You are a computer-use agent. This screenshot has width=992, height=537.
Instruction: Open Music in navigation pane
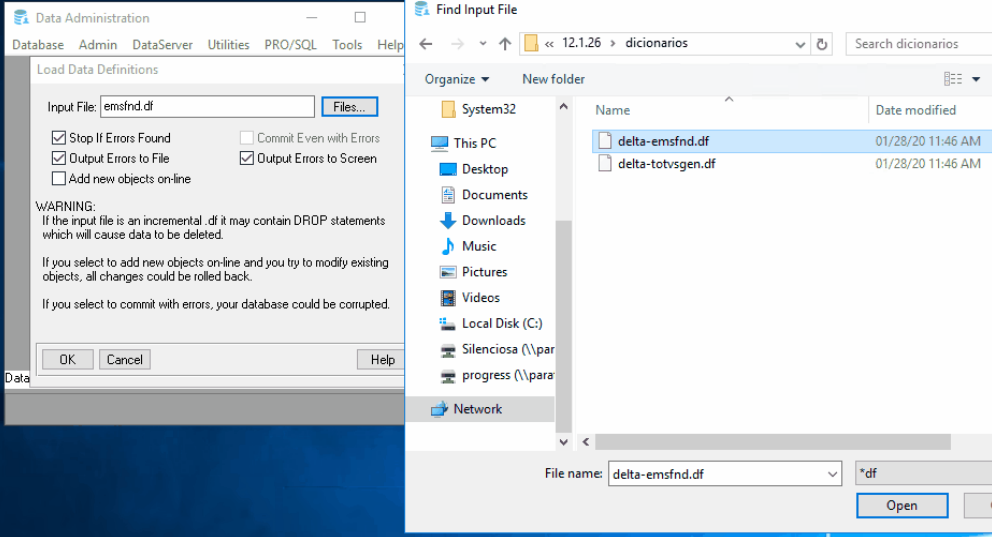coord(479,246)
